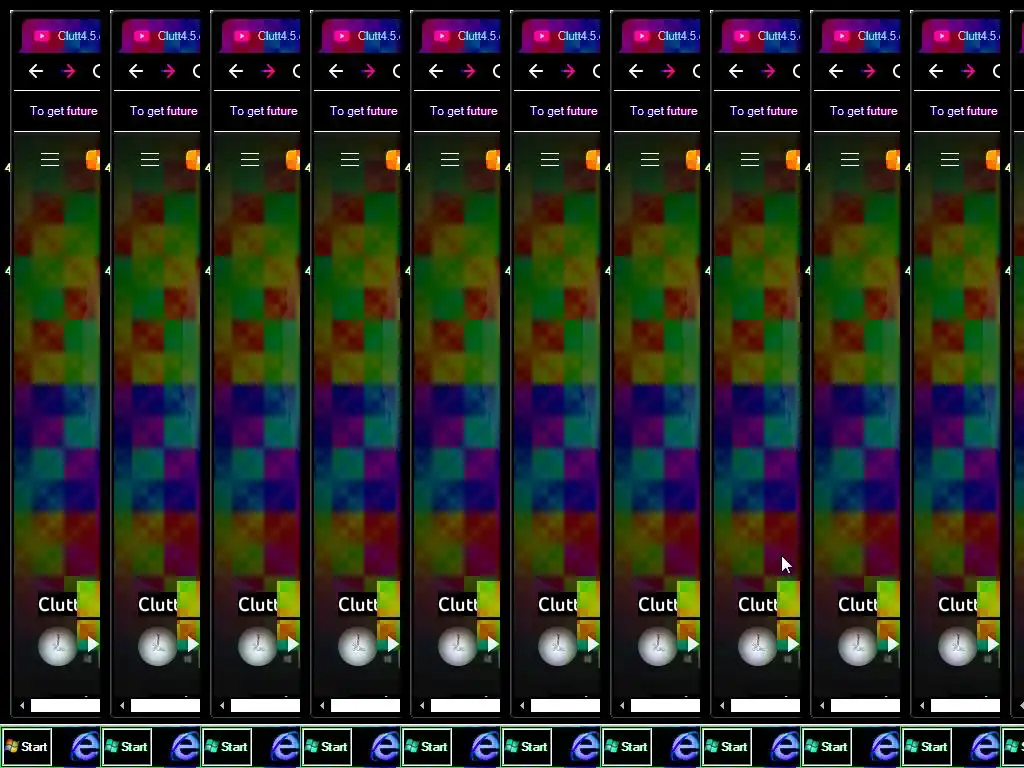Go forward in the first browser copy

[x=69, y=71]
